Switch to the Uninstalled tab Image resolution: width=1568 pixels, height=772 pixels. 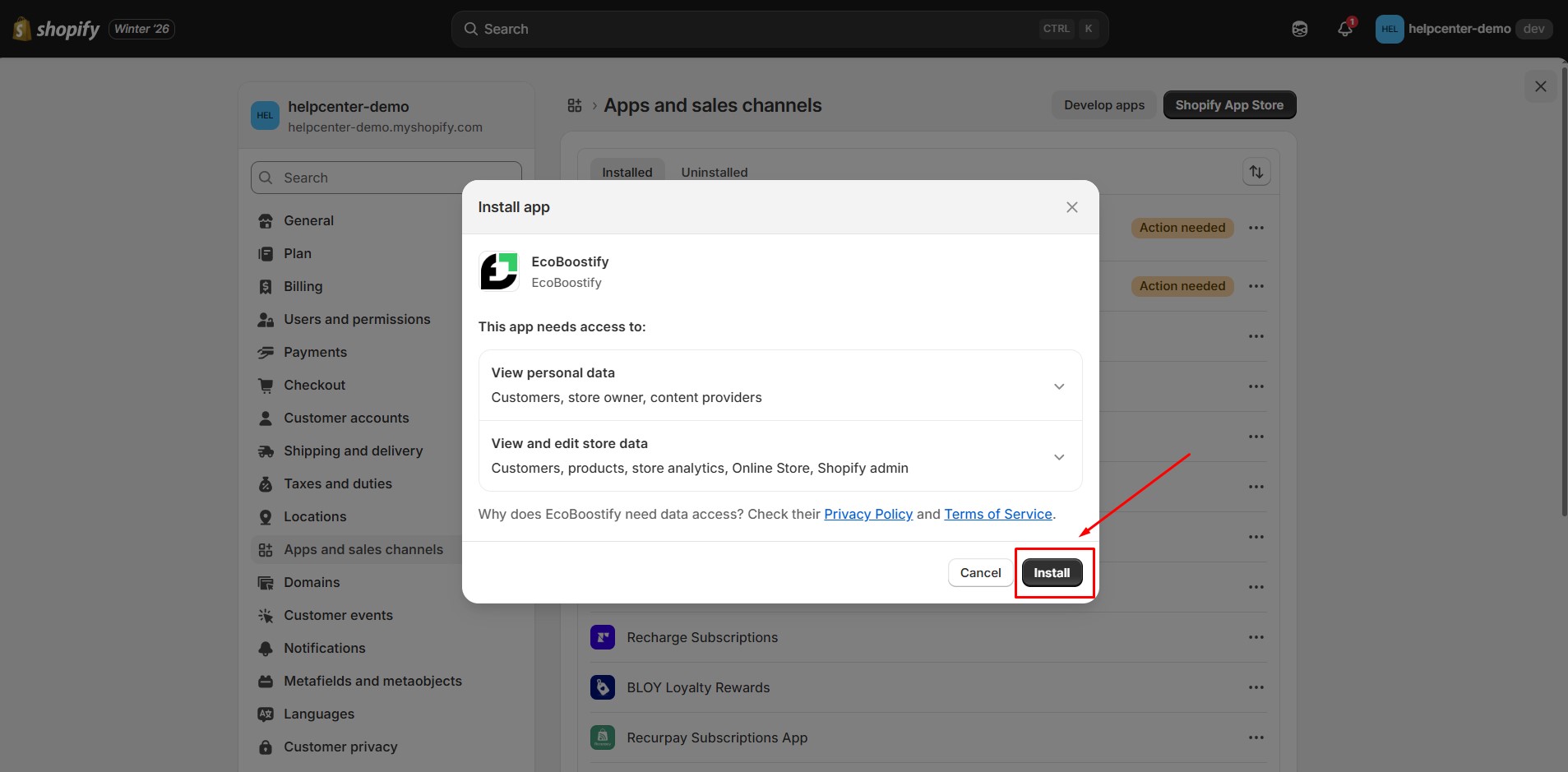(714, 172)
